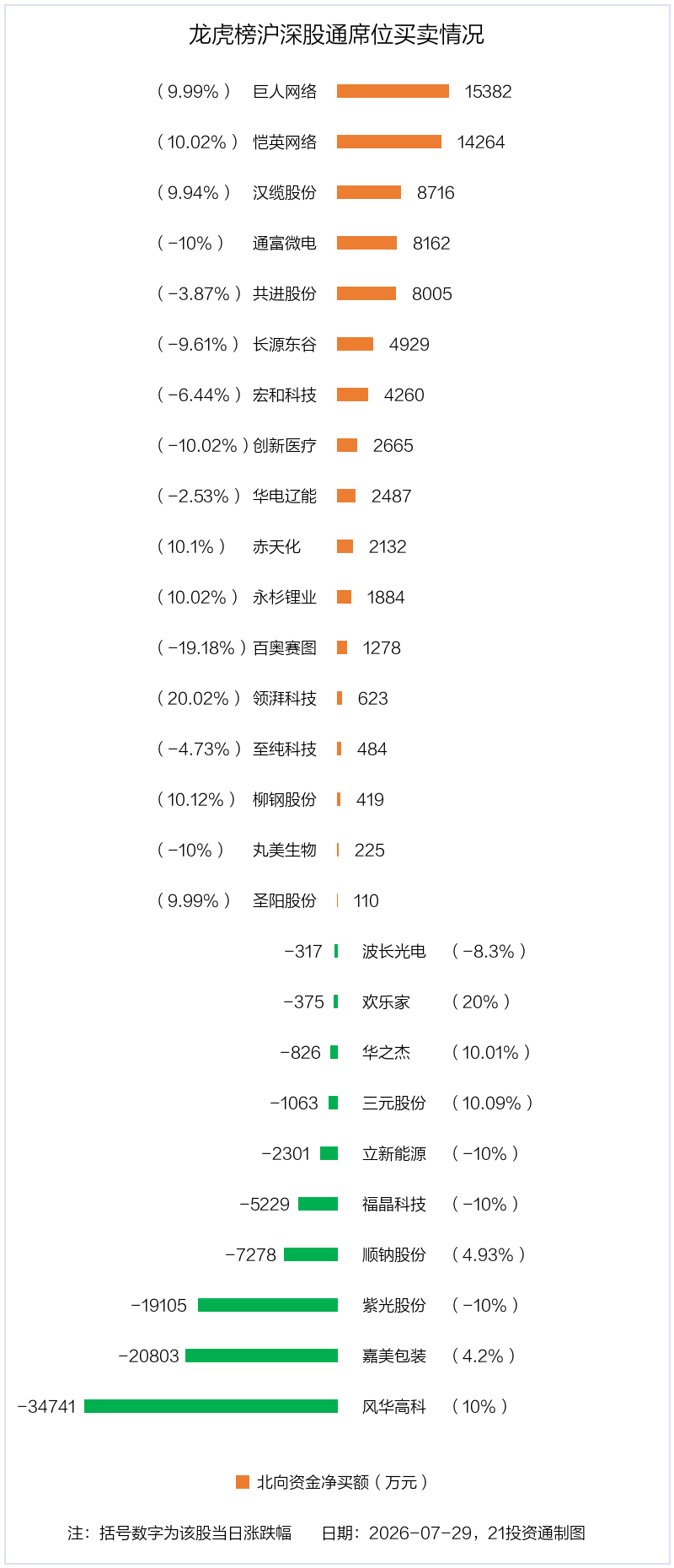Select the 嘉美包装 stock label

pos(394,1356)
